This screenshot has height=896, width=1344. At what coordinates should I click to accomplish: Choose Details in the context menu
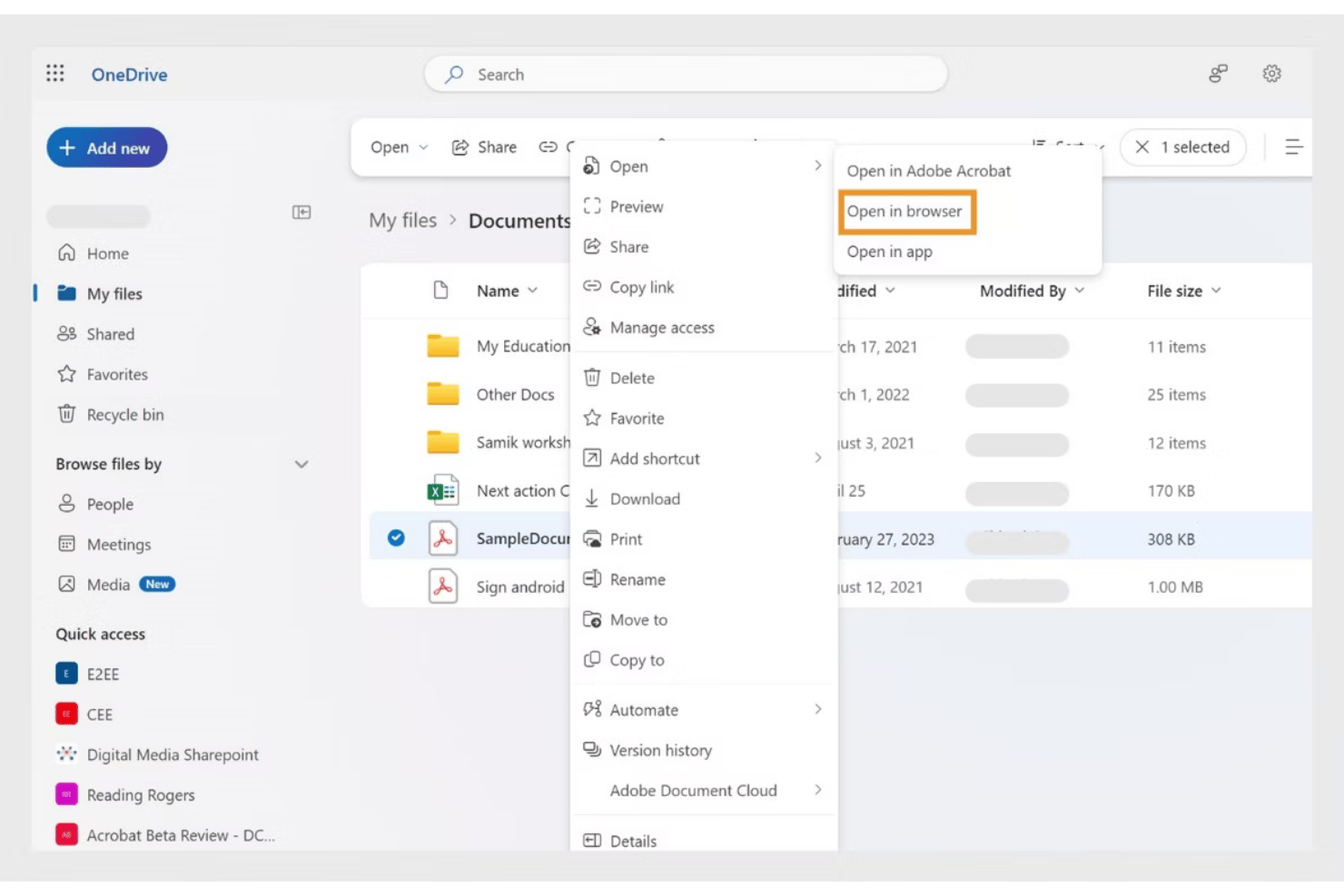702,841
